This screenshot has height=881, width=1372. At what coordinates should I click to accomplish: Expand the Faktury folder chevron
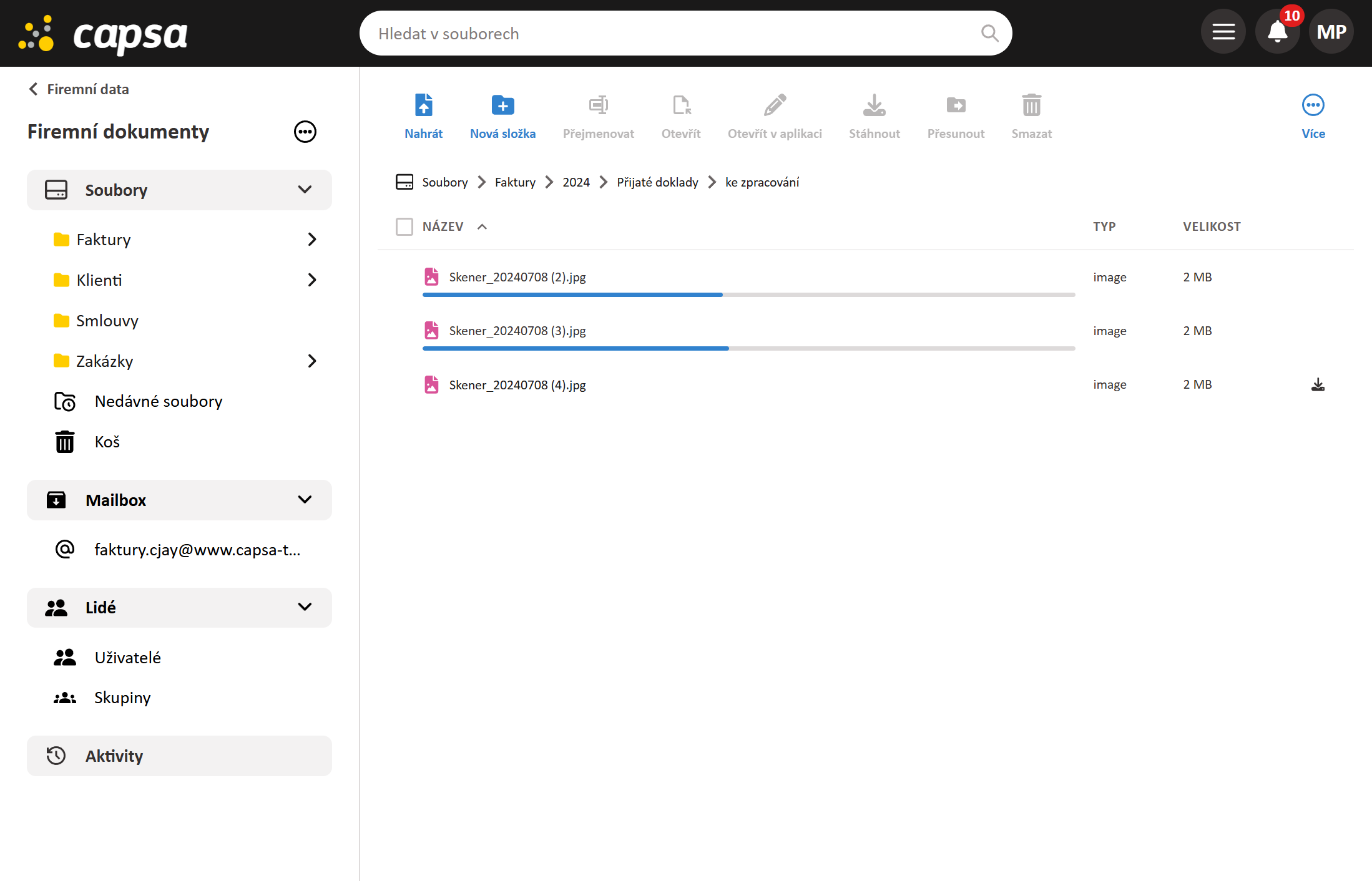click(312, 240)
